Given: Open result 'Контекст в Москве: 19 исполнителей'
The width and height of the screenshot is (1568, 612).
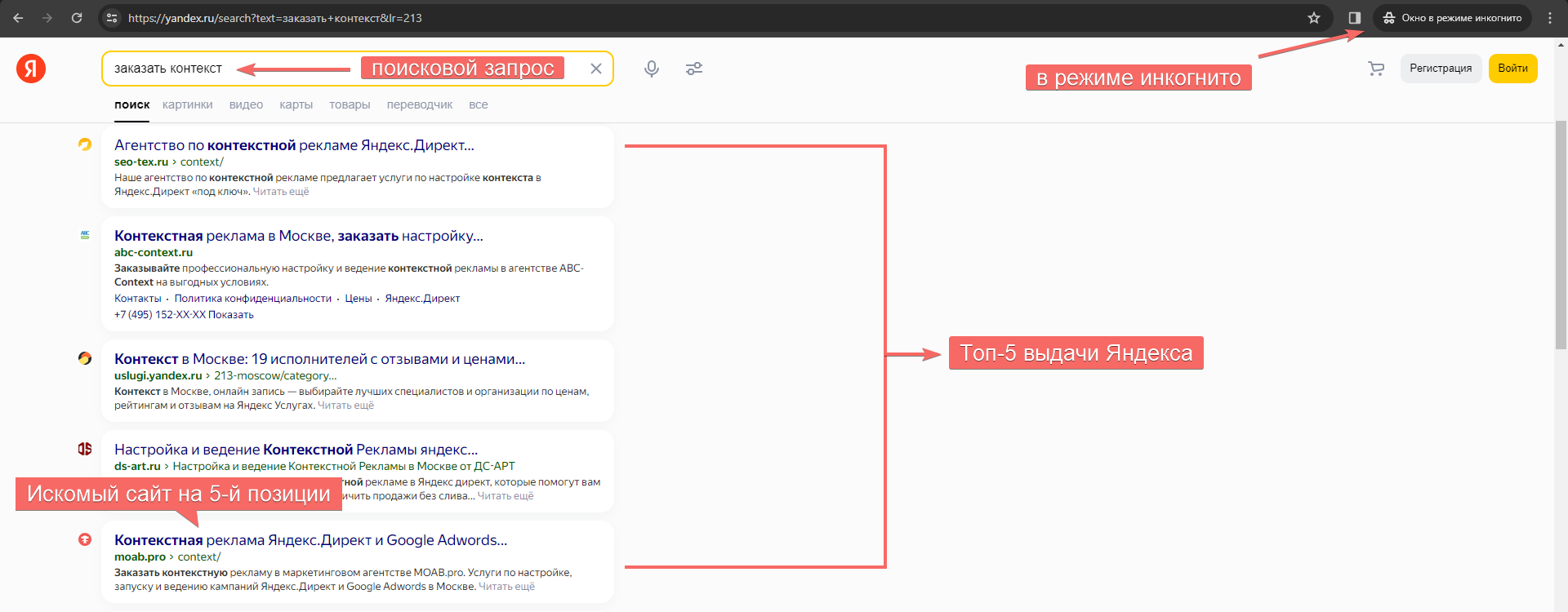Looking at the screenshot, I should click(320, 359).
